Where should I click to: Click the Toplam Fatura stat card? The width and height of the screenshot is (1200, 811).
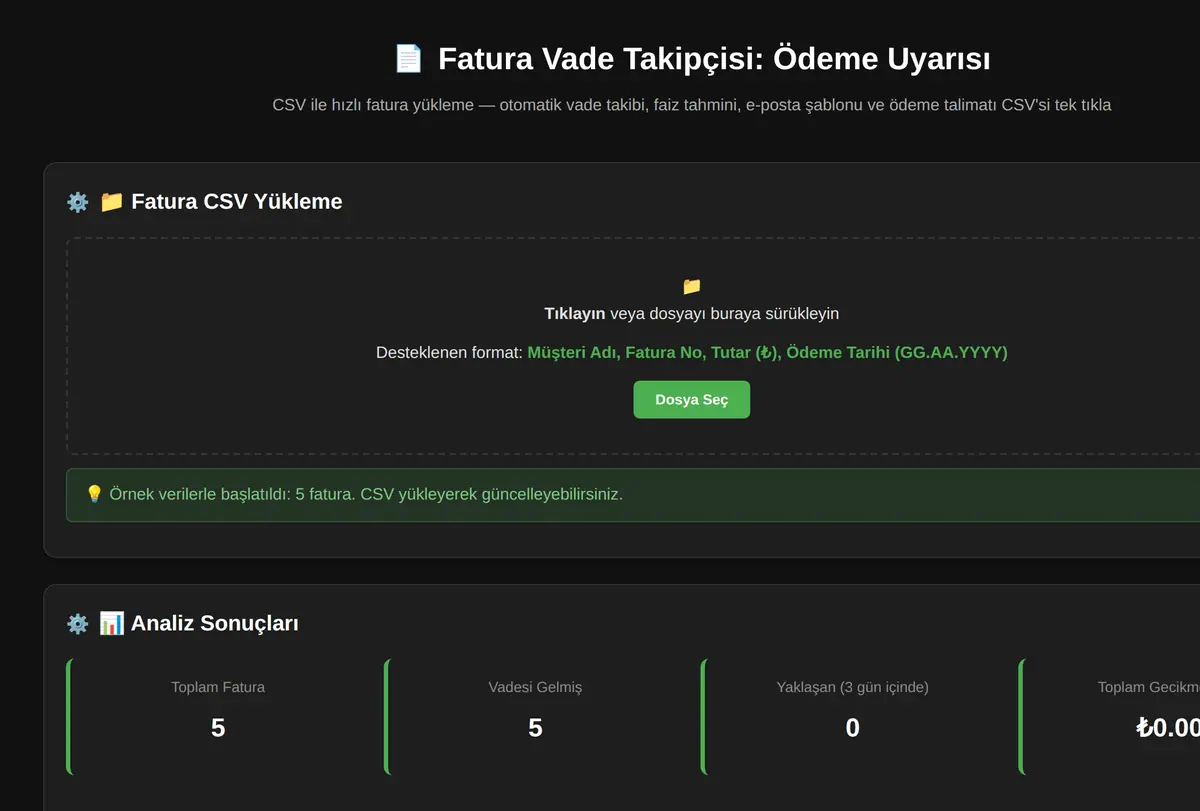coord(218,716)
